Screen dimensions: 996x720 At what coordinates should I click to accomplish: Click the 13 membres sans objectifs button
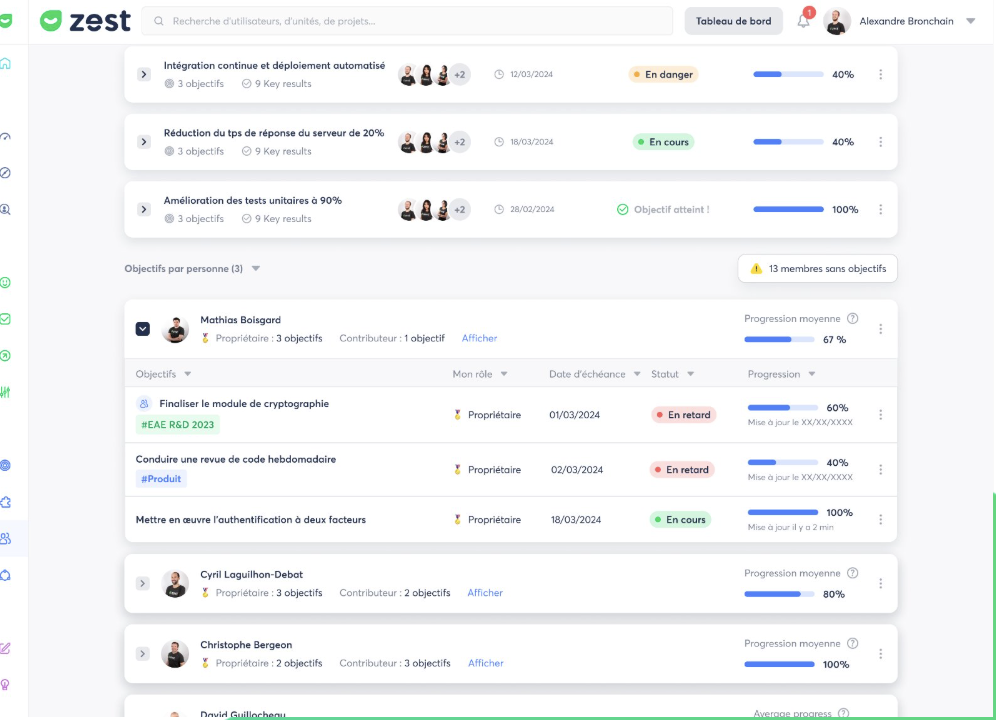pyautogui.click(x=817, y=269)
